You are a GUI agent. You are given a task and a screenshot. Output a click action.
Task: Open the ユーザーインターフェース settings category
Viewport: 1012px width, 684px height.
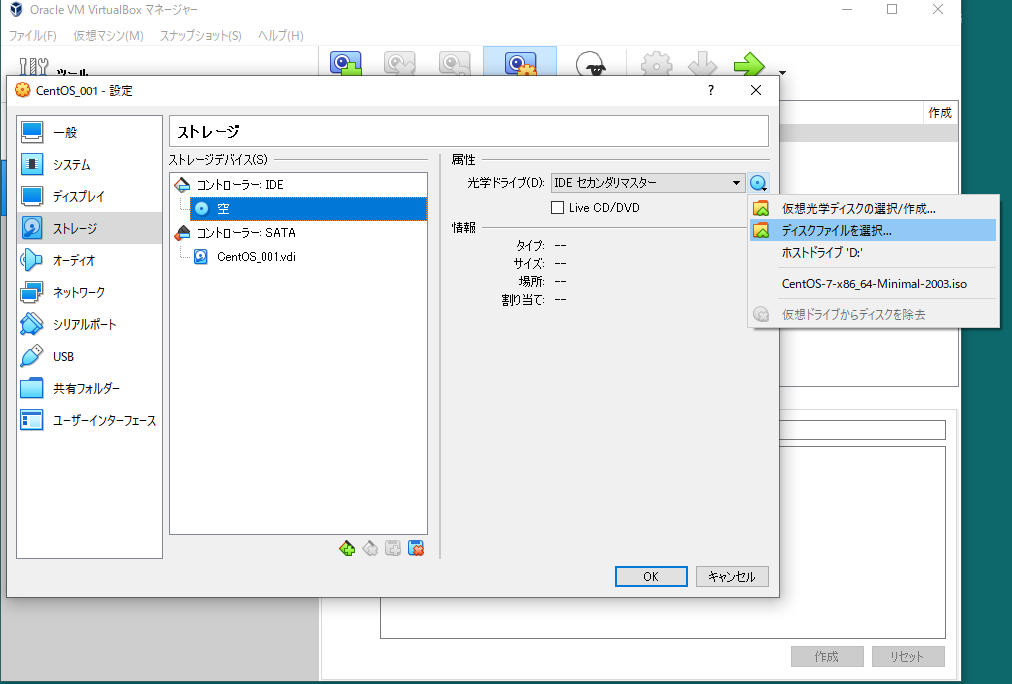[90, 420]
